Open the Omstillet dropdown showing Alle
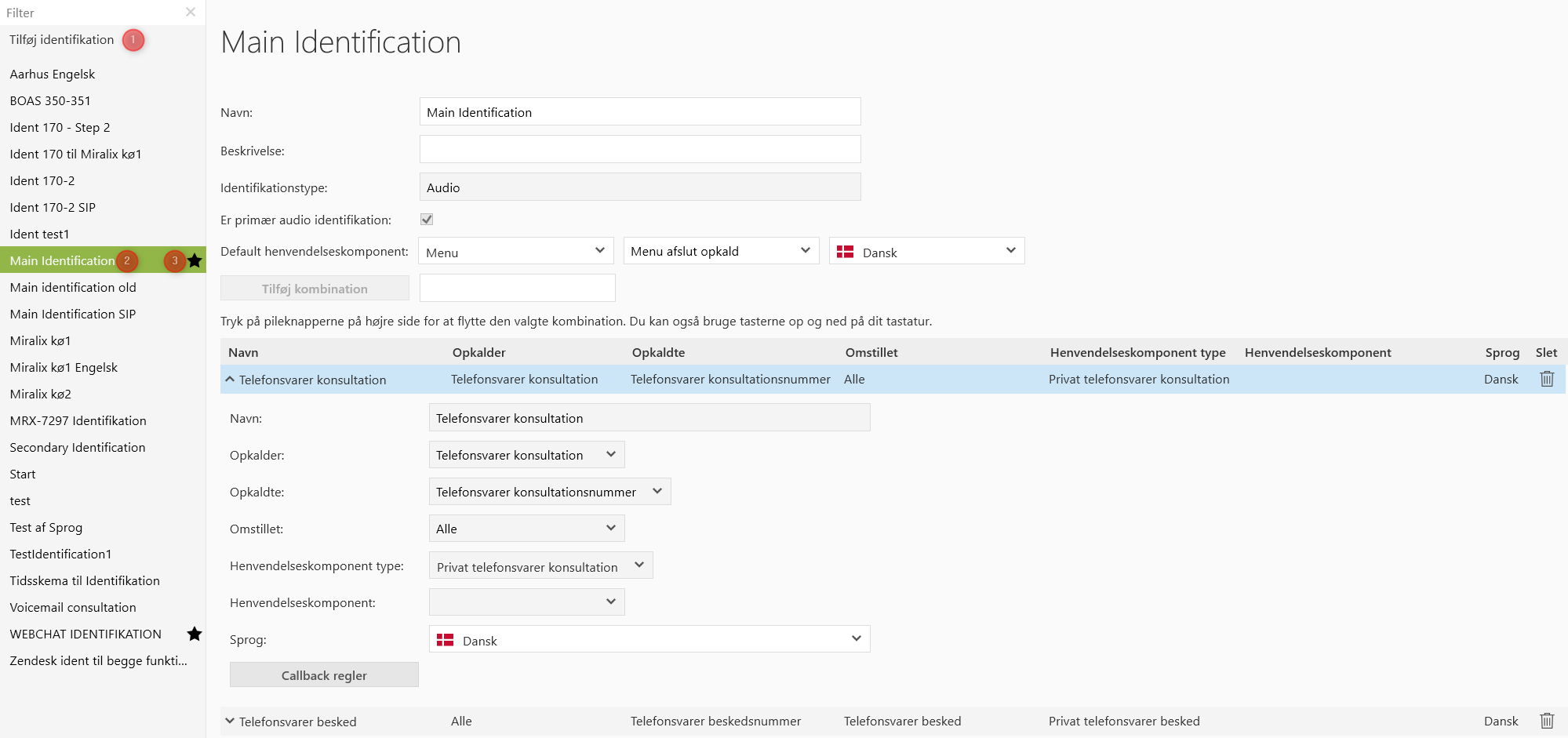The image size is (1568, 738). coord(526,529)
